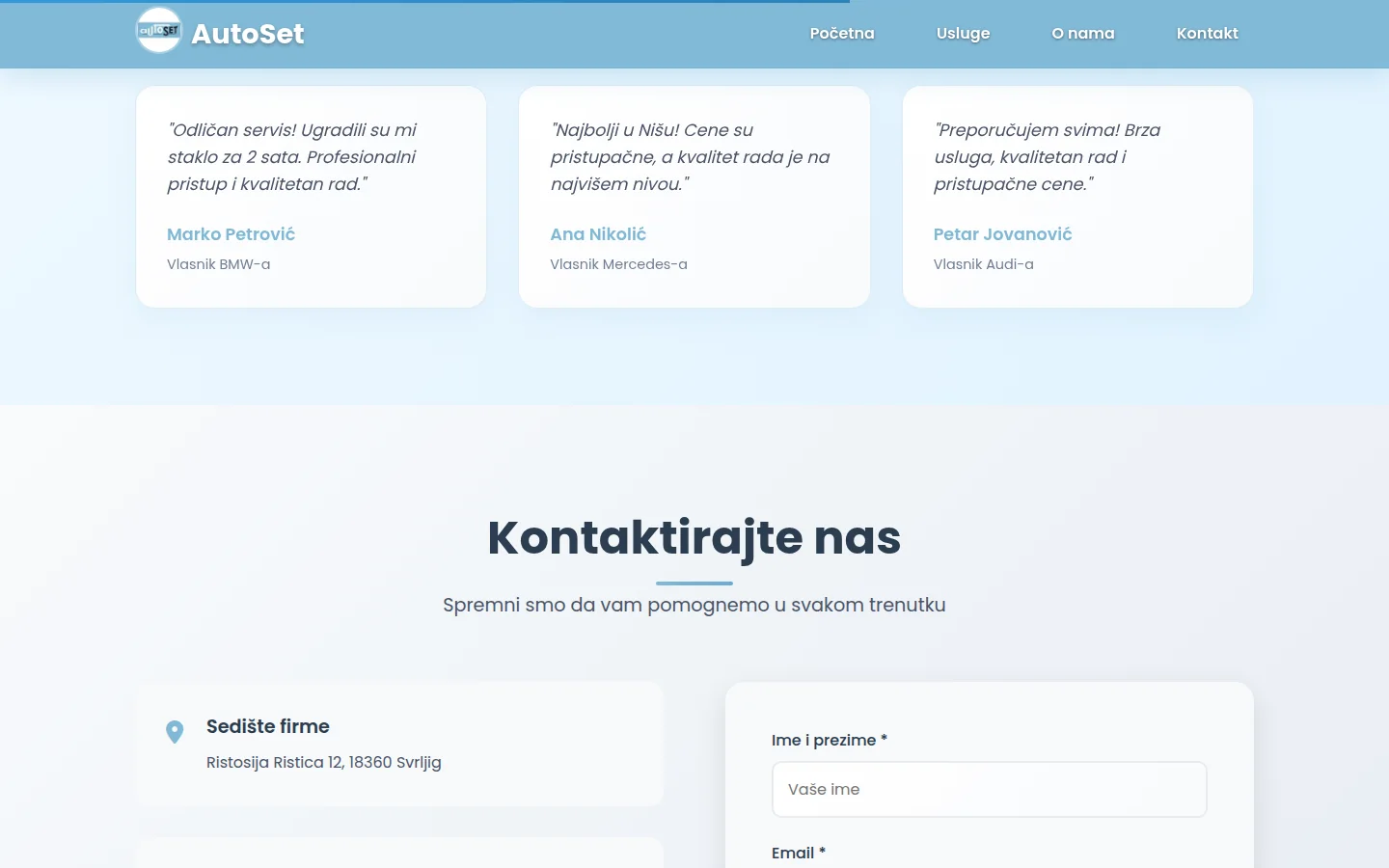Select the Marko Petrović reviewer name
The height and width of the screenshot is (868, 1389).
point(231,234)
